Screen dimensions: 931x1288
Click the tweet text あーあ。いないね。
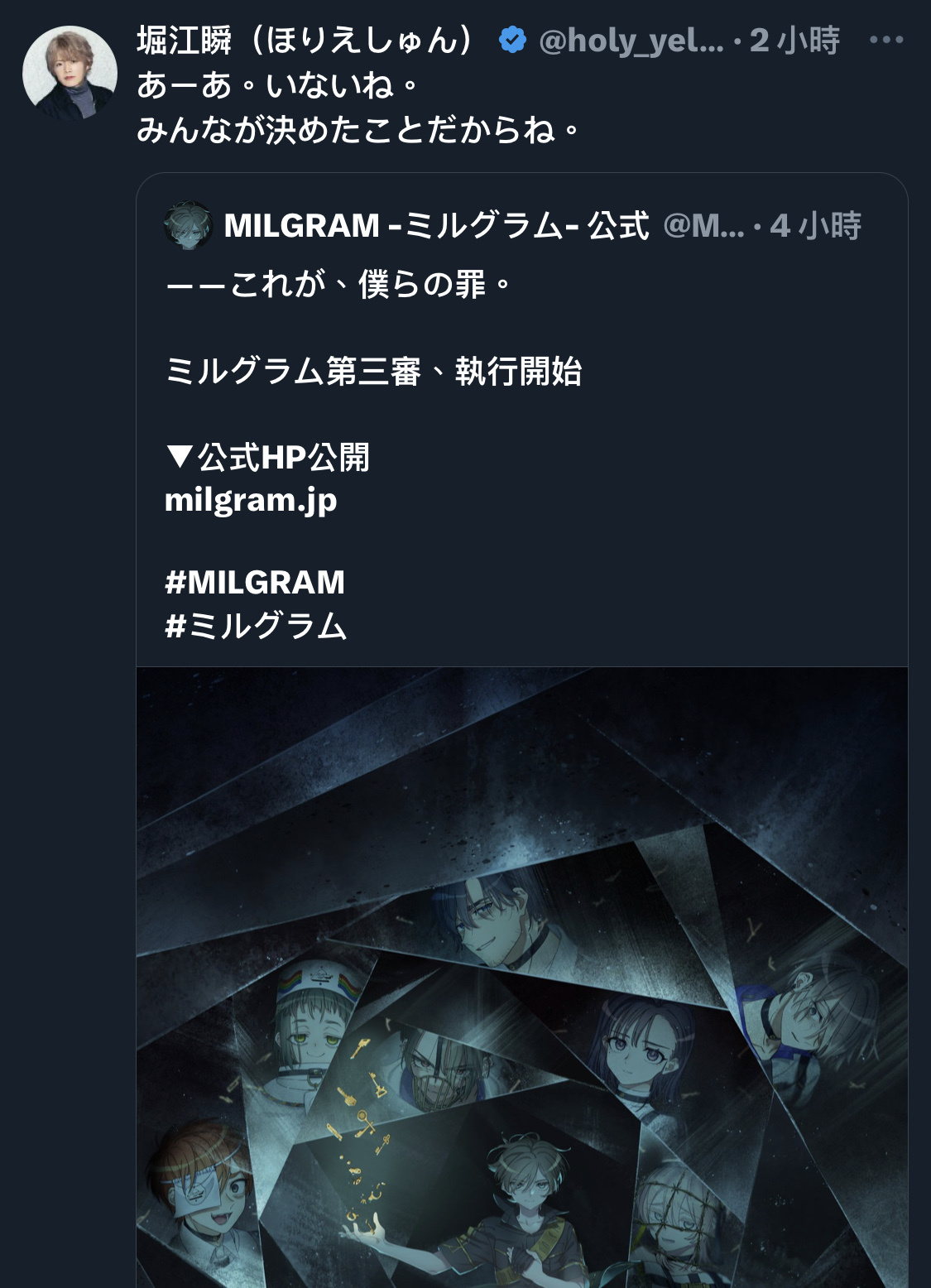278,84
